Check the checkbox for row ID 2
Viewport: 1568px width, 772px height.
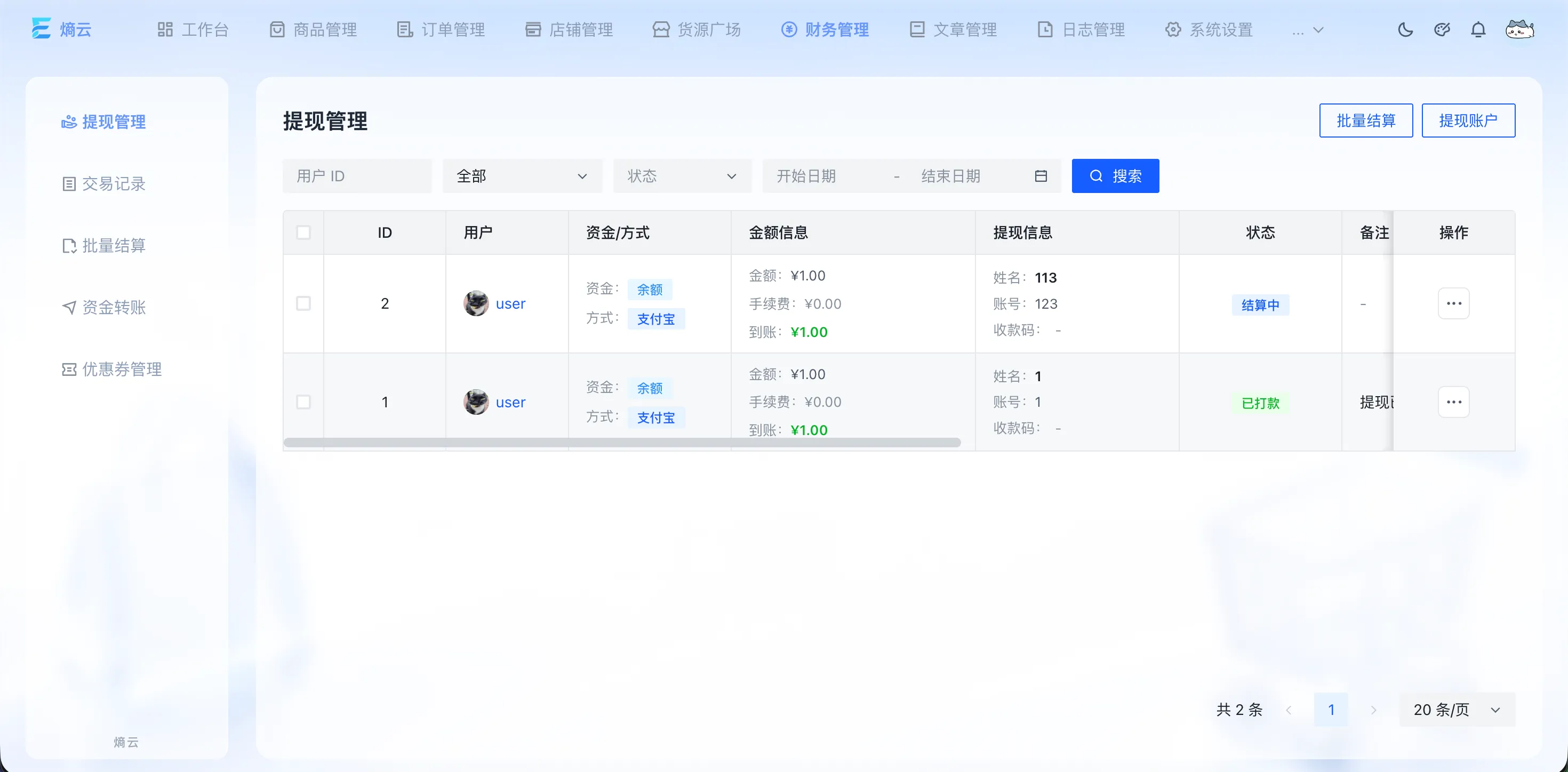(x=303, y=303)
